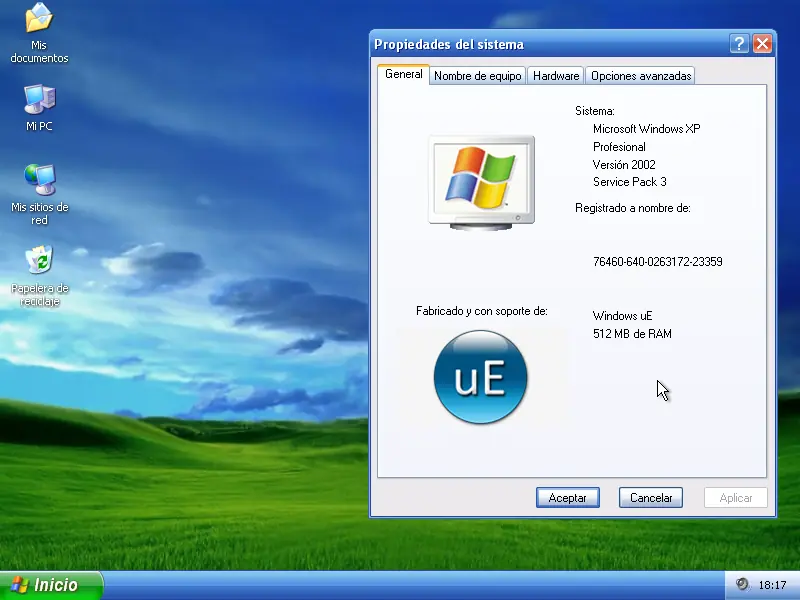This screenshot has width=800, height=600.
Task: Select the Mi PC desktop icon
Action: 39,108
